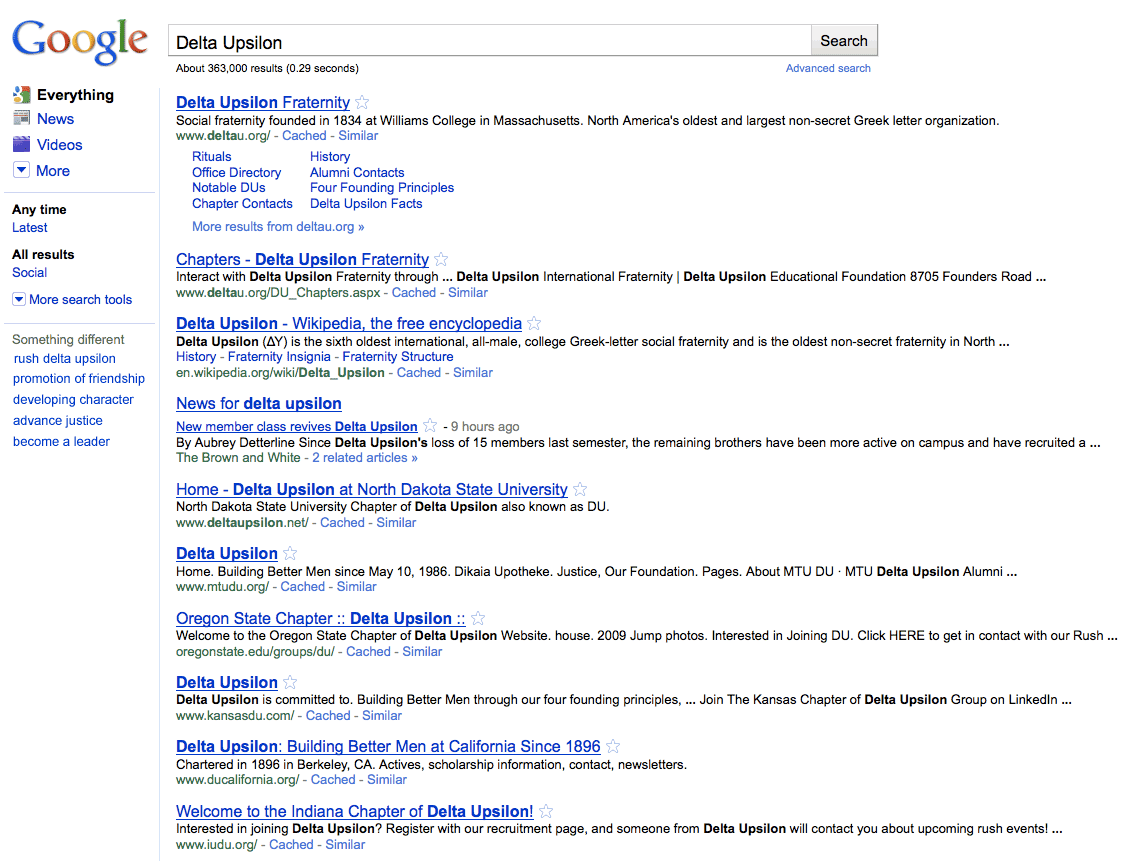Expand the More categories dropdown arrow
Image resolution: width=1131 pixels, height=861 pixels.
pos(22,170)
